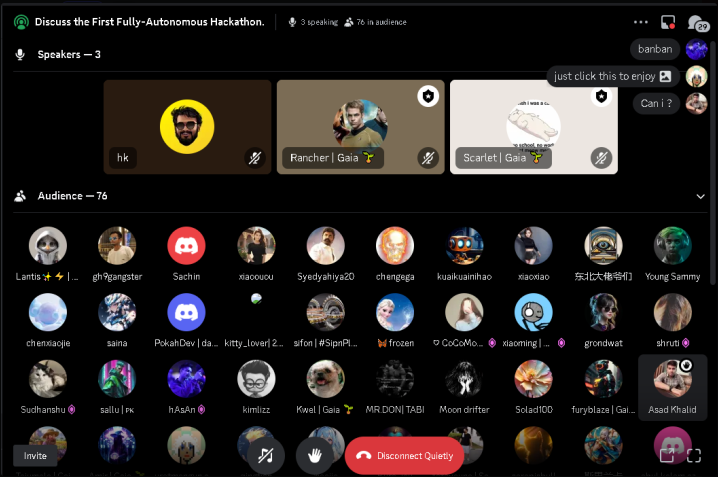This screenshot has height=477, width=718.
Task: Select audience member chenxiaojie
Action: [x=48, y=321]
